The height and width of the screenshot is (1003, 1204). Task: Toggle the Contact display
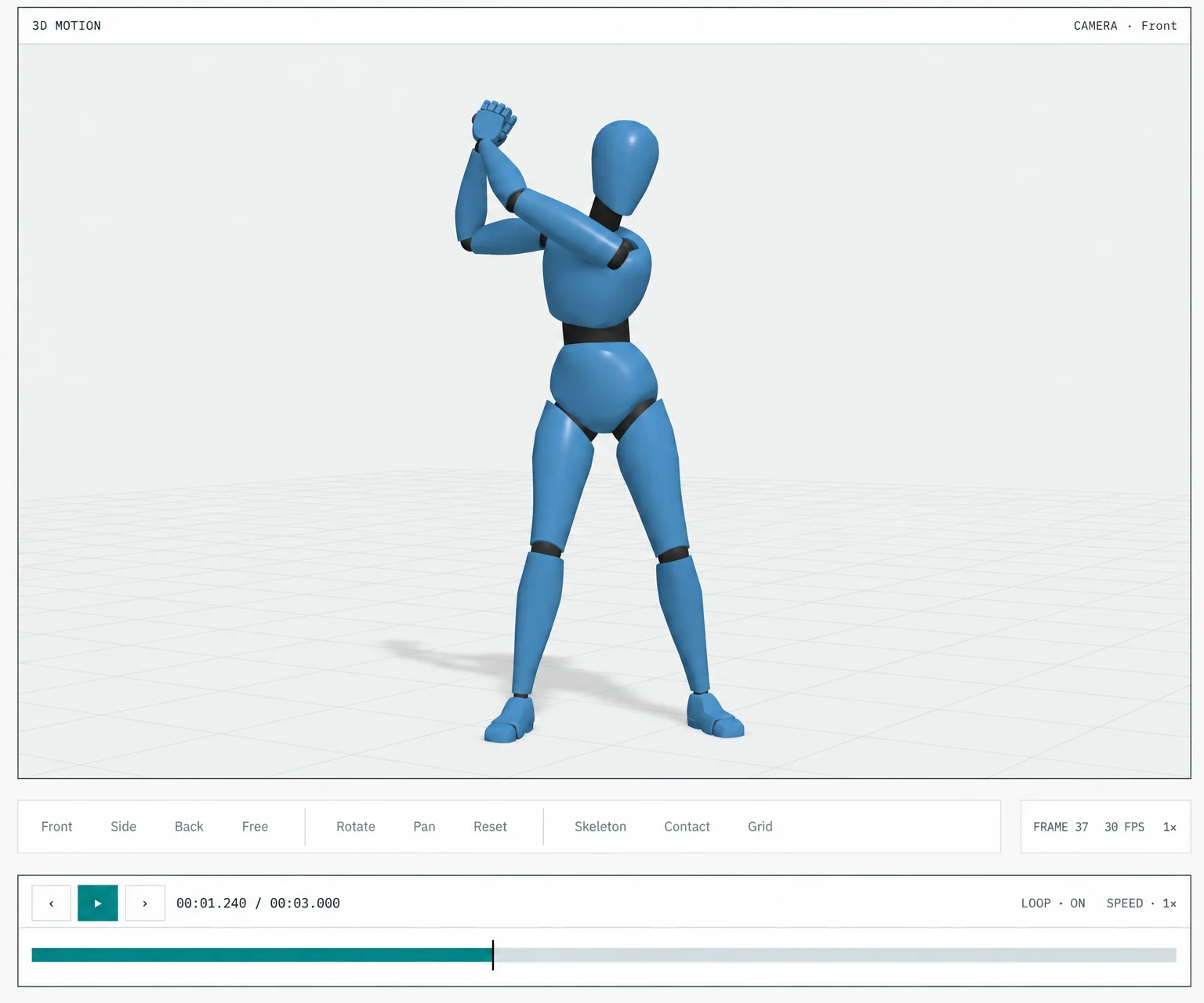click(687, 827)
